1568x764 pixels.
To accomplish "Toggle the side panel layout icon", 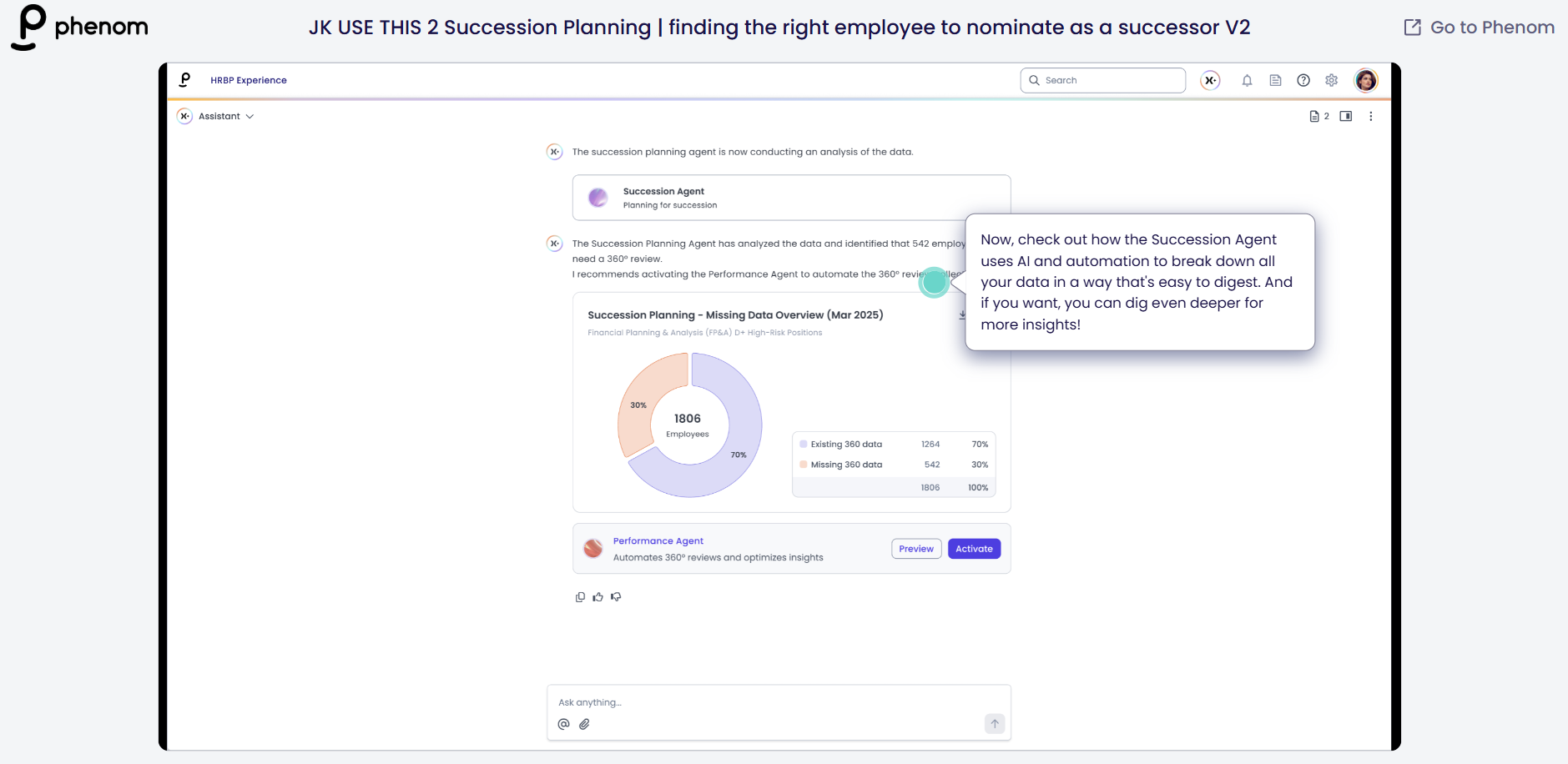I will (1346, 117).
